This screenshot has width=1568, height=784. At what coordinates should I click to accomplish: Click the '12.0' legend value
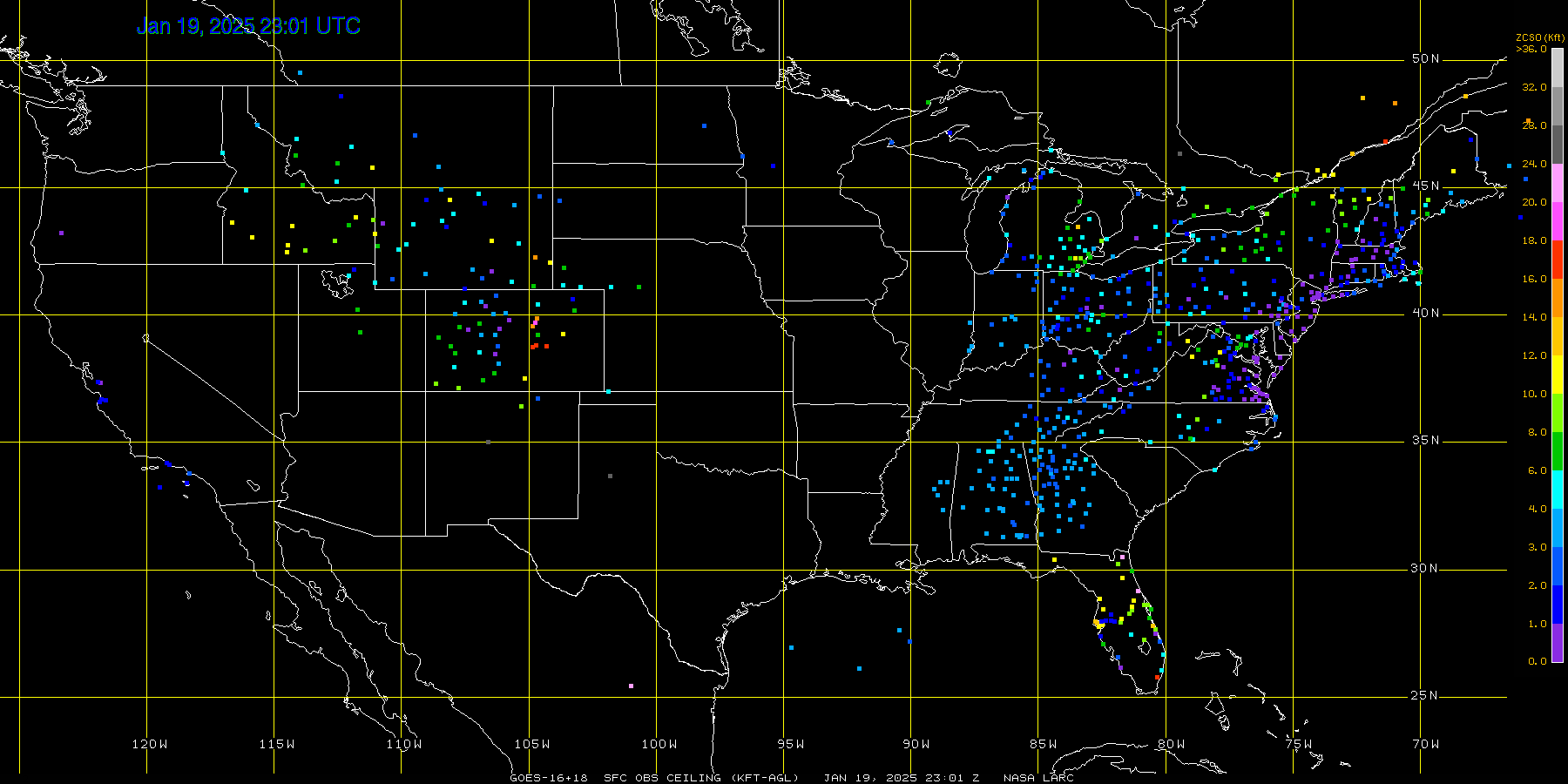click(x=1534, y=355)
